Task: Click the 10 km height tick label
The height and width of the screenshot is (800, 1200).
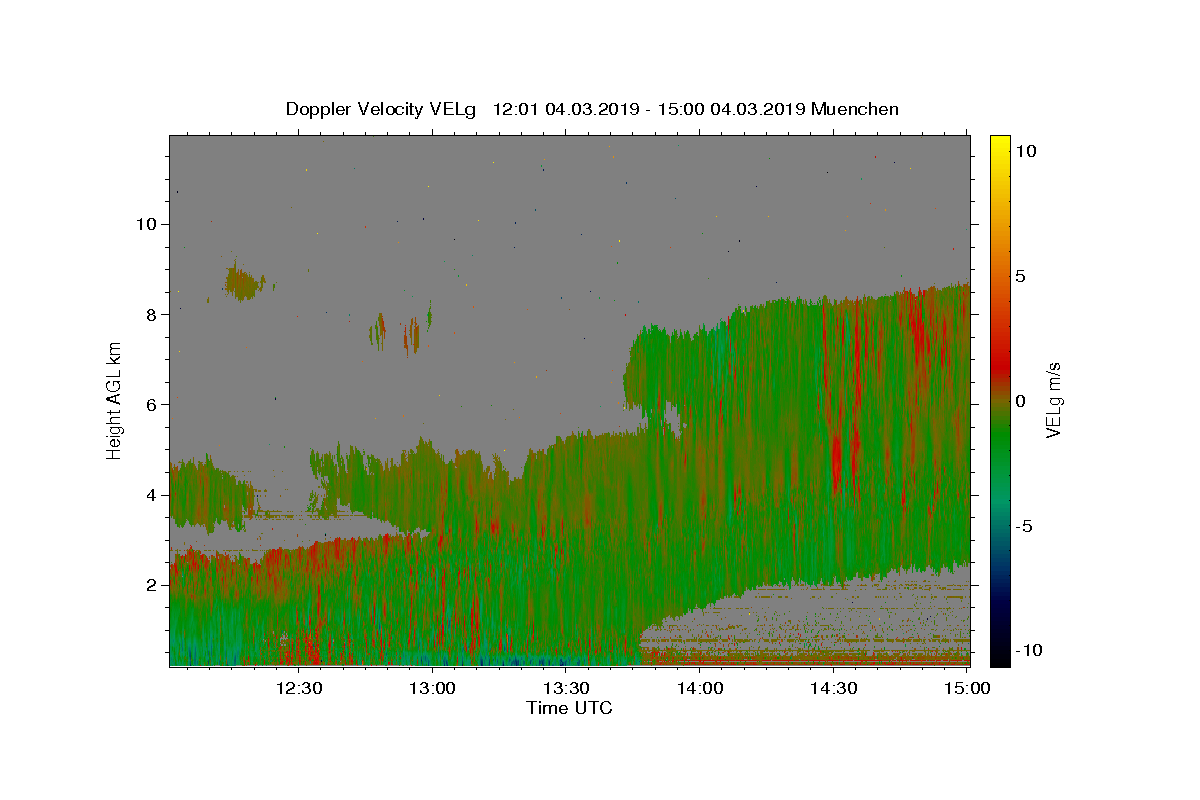Action: pos(148,224)
